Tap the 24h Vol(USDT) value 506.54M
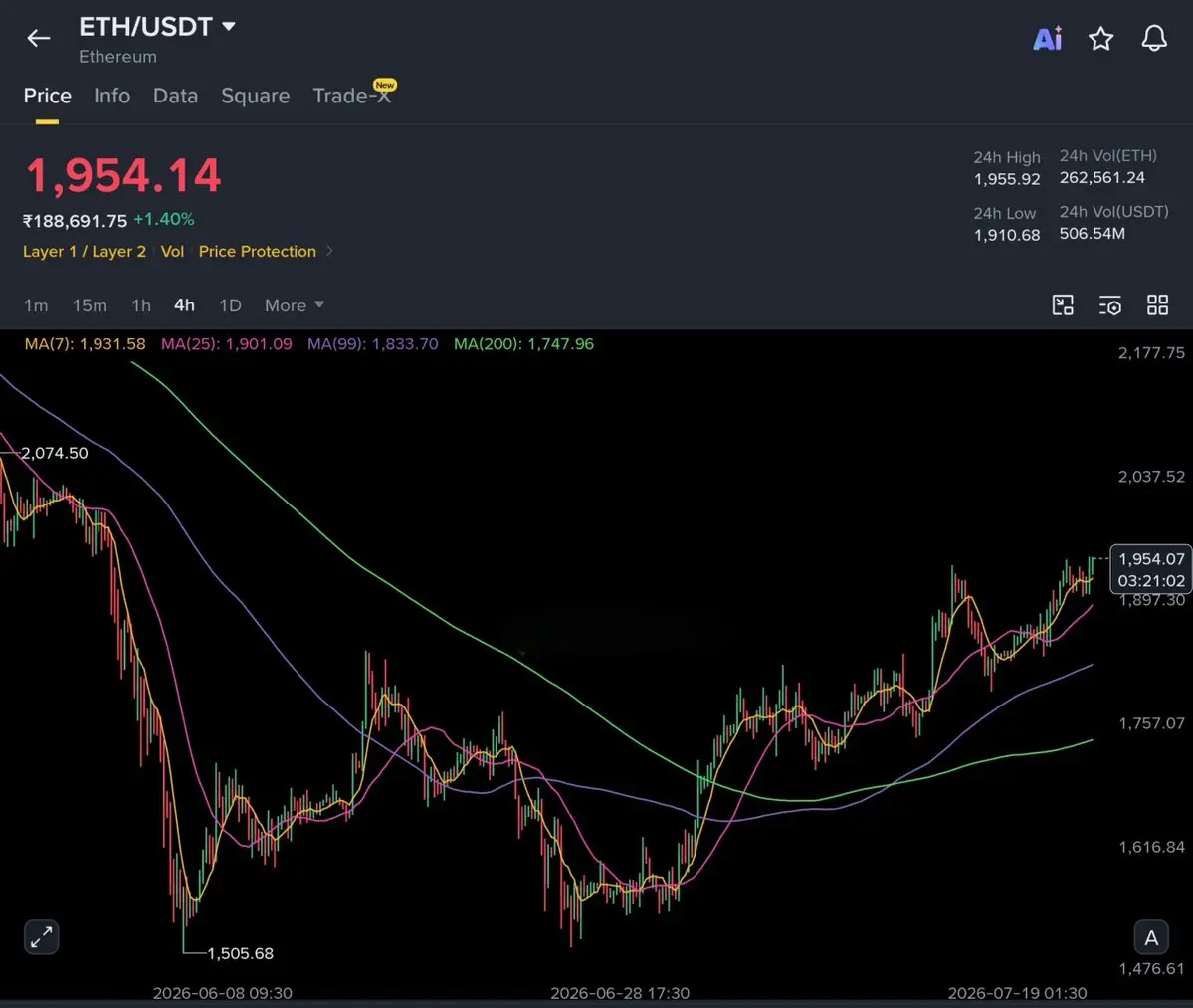Image resolution: width=1193 pixels, height=1008 pixels. (x=1092, y=234)
